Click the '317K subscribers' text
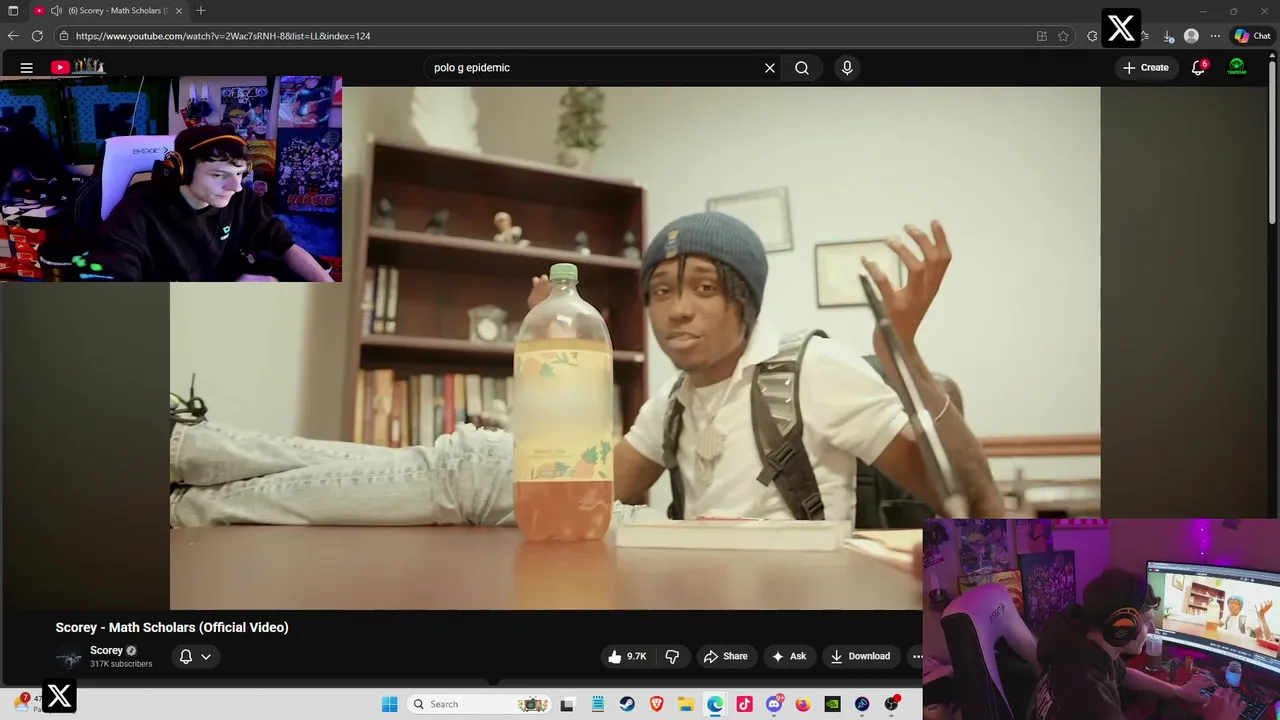Image resolution: width=1280 pixels, height=720 pixels. pyautogui.click(x=121, y=664)
